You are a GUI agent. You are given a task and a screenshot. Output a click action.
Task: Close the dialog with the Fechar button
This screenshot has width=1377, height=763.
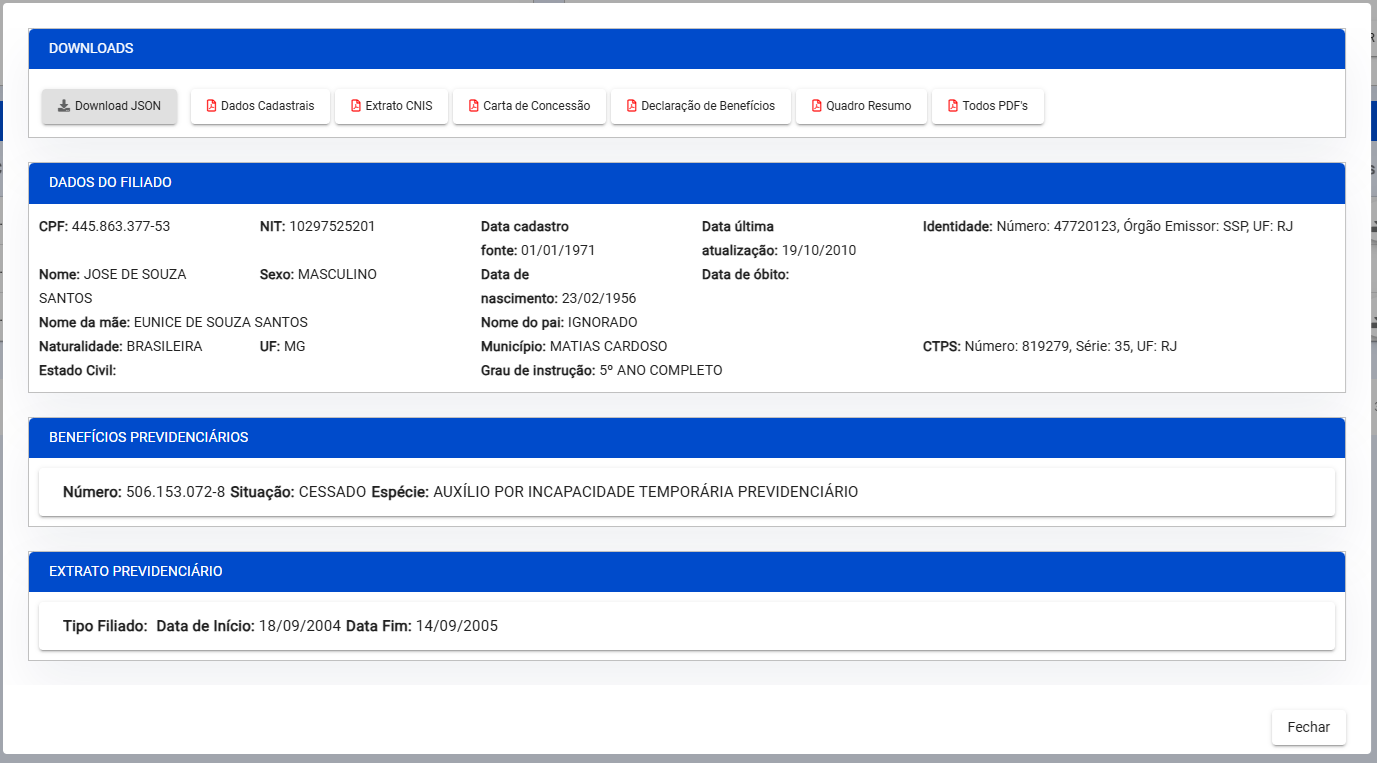point(1308,727)
